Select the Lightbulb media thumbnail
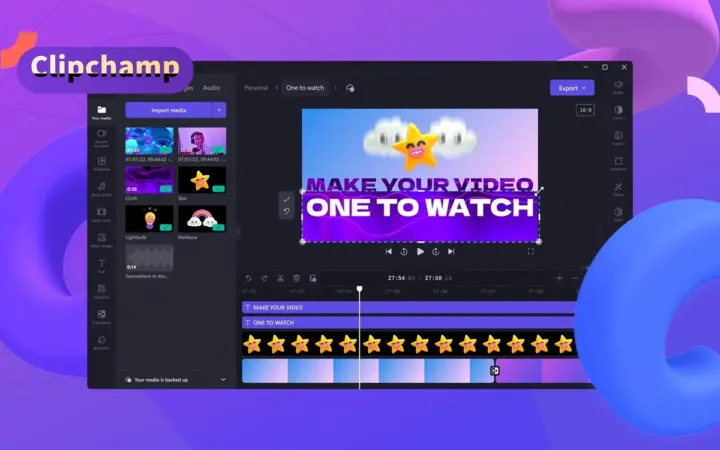Viewport: 720px width, 450px height. (150, 219)
